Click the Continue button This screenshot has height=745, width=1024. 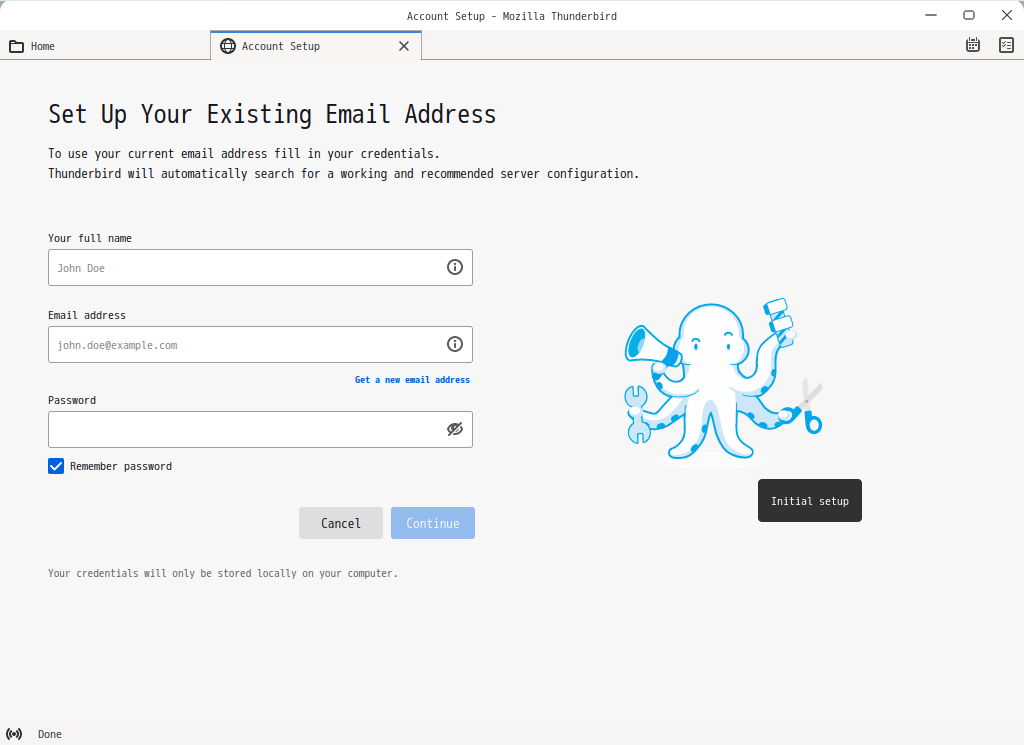pyautogui.click(x=433, y=523)
